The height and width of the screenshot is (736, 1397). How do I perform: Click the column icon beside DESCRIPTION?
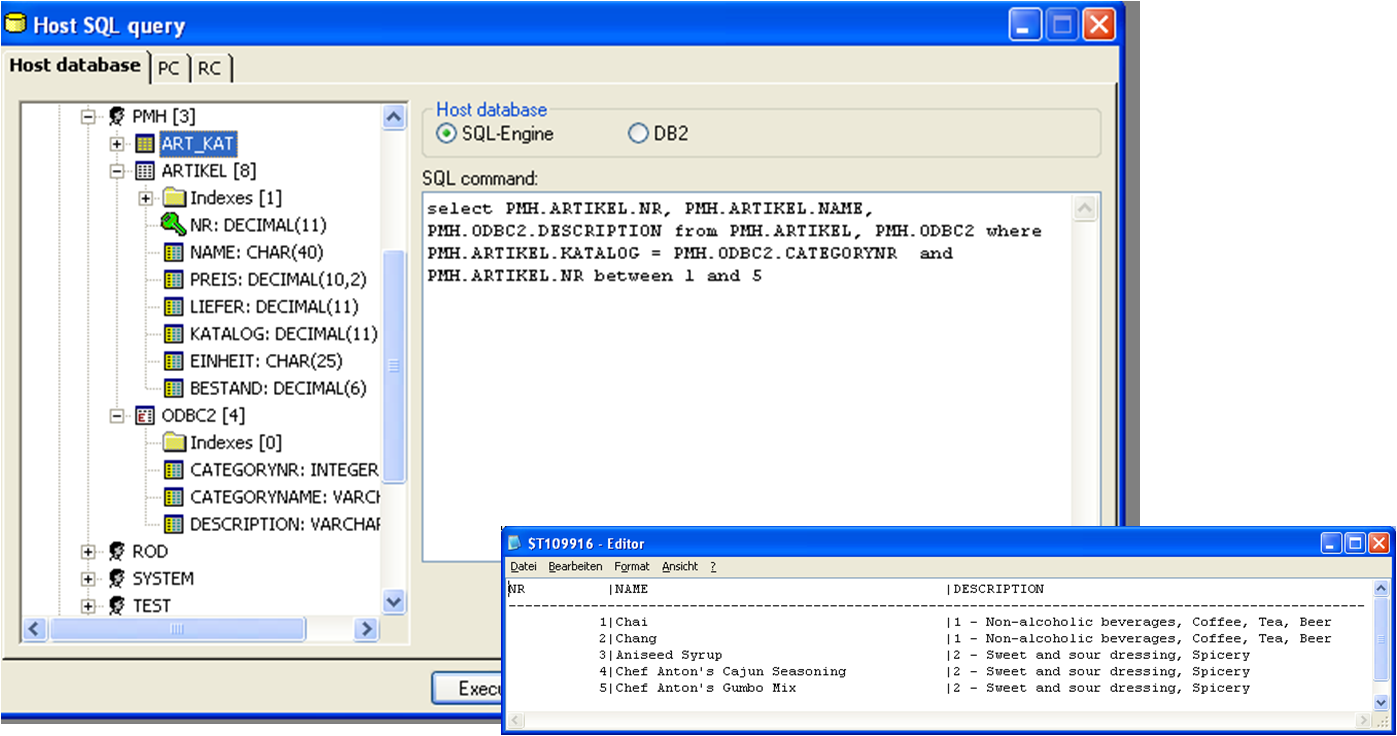coord(173,523)
